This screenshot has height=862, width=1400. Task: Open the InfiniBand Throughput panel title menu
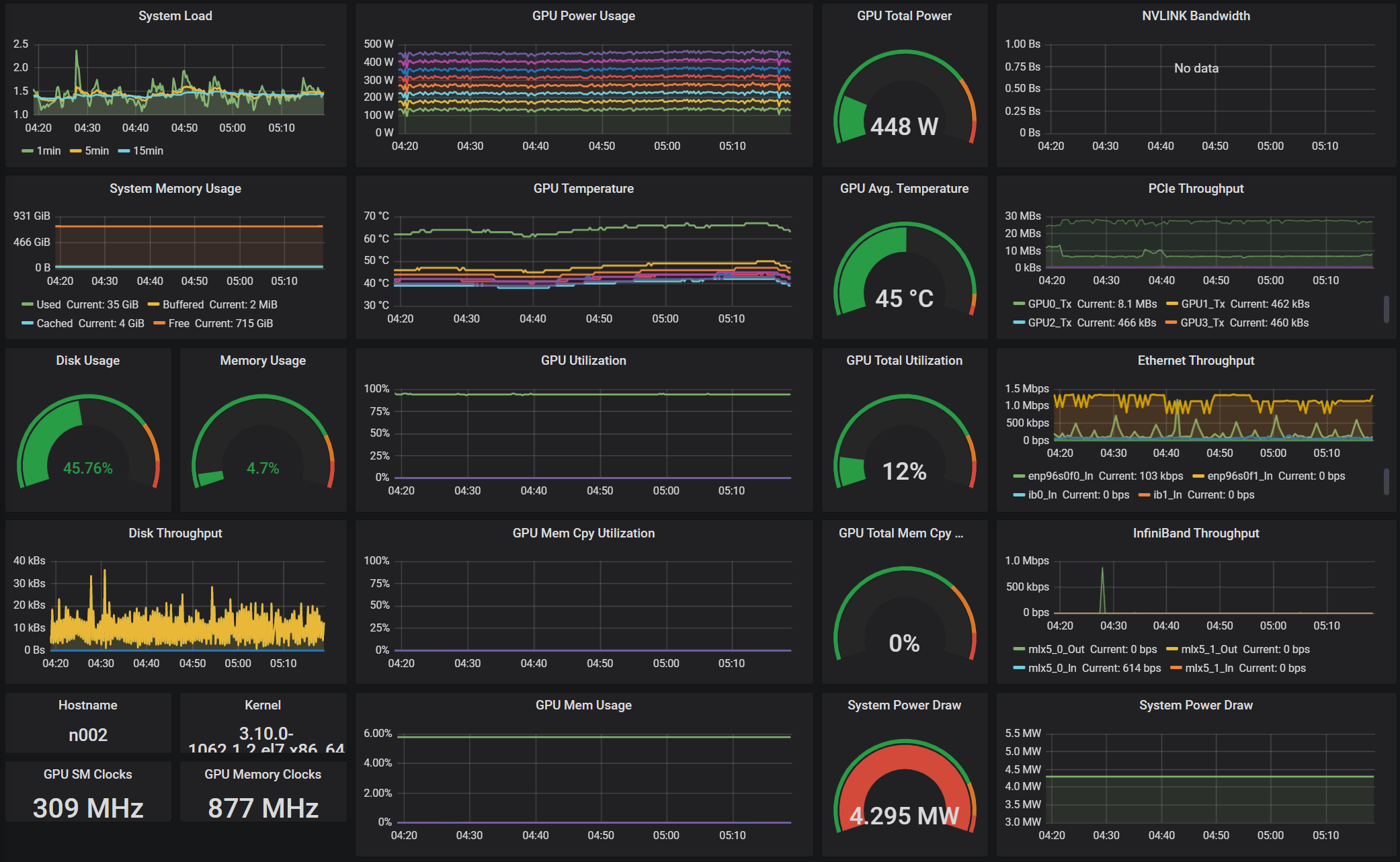1196,533
